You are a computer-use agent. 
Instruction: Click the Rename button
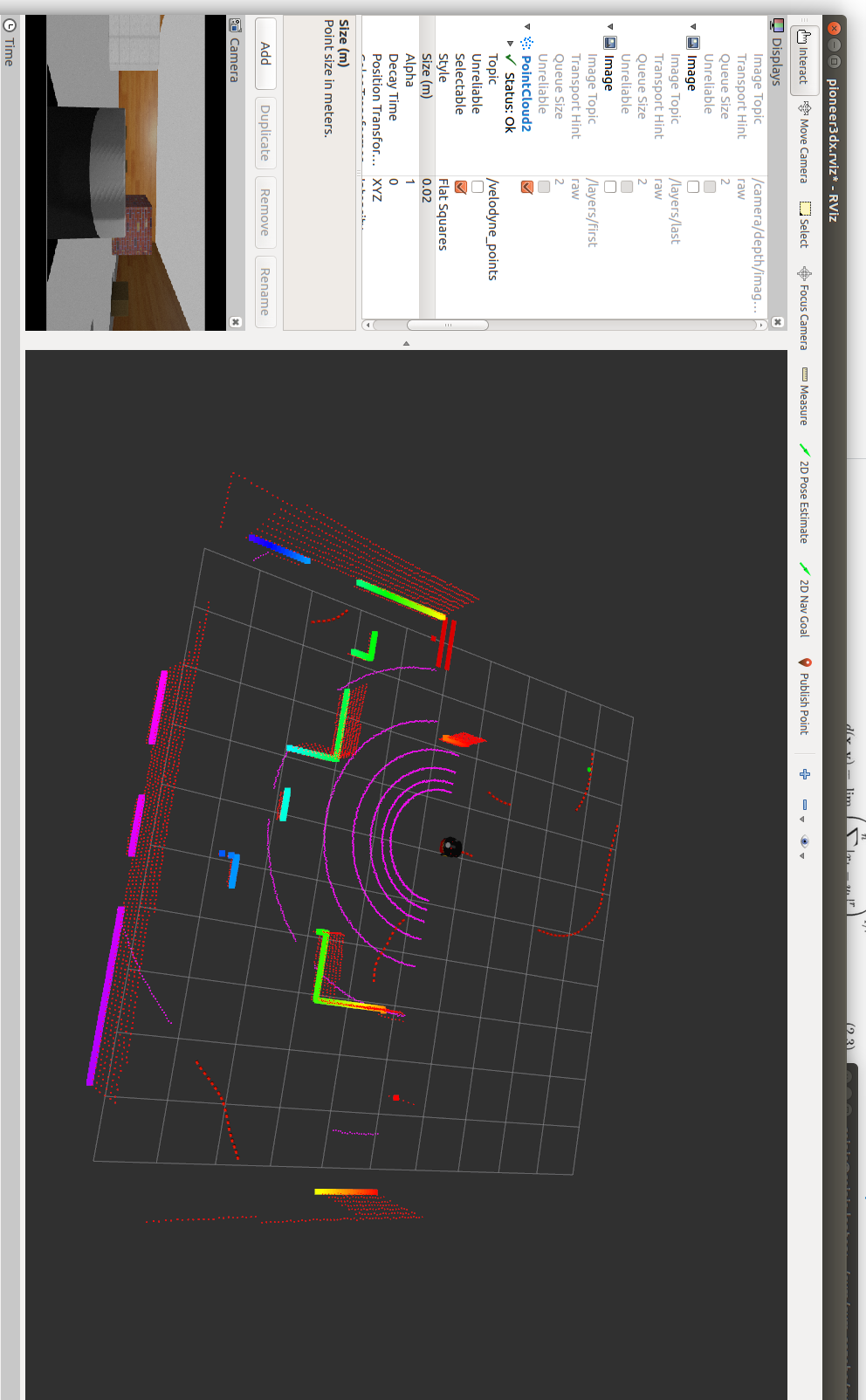[x=265, y=292]
